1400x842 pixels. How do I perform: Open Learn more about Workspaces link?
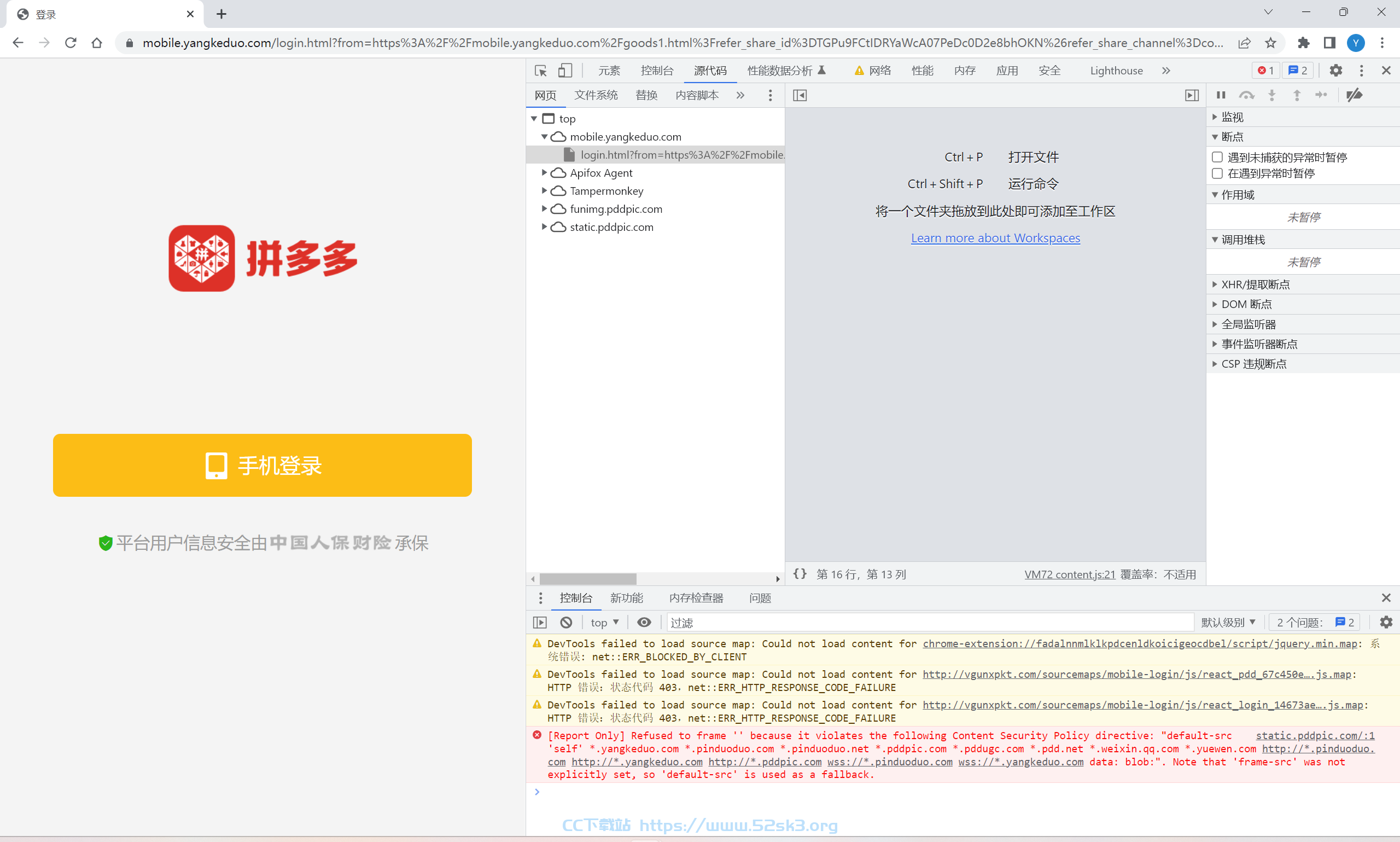pyautogui.click(x=995, y=238)
